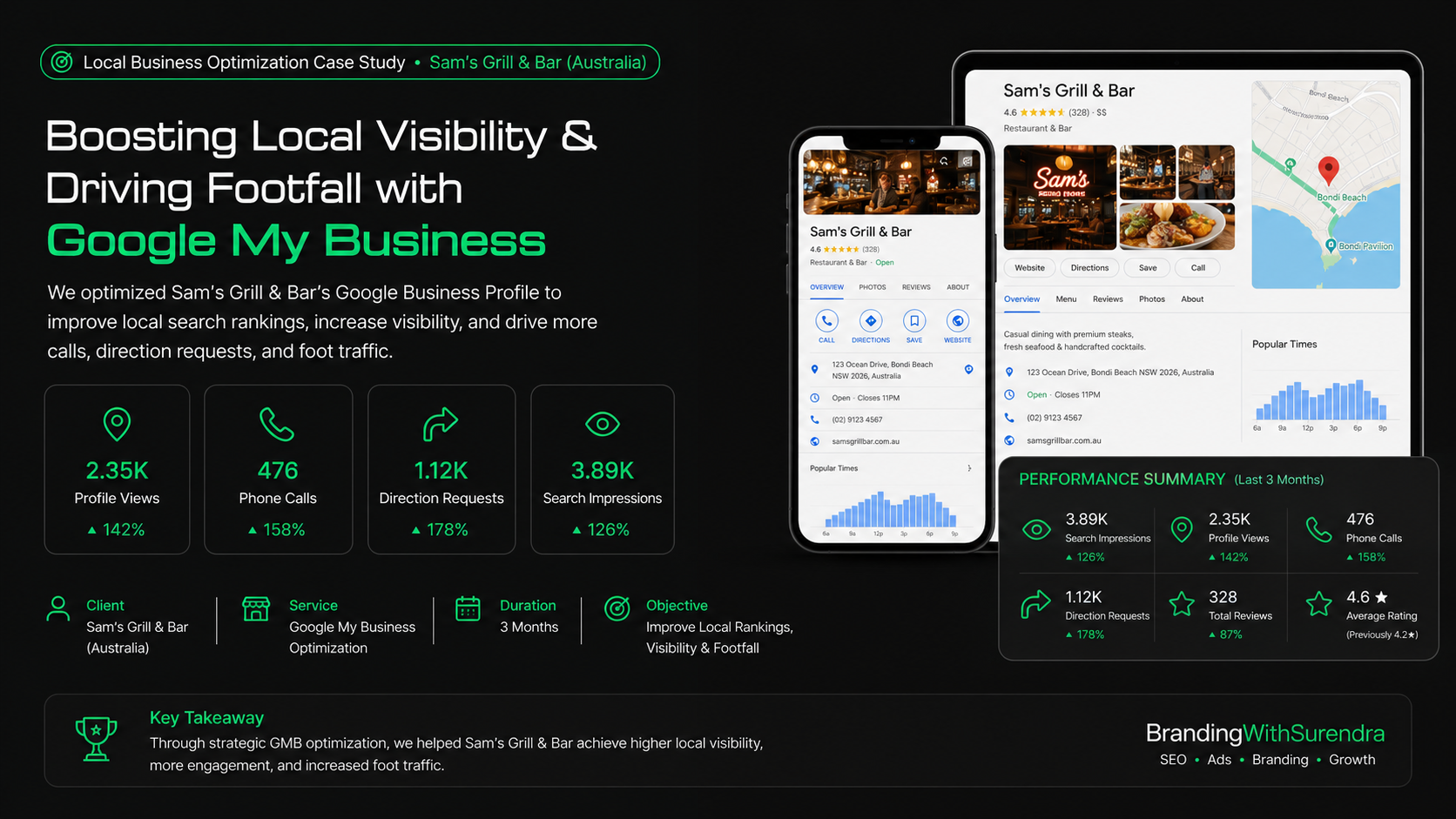Click the calendar icon beside Duration label
This screenshot has width=1456, height=819.
tap(468, 608)
